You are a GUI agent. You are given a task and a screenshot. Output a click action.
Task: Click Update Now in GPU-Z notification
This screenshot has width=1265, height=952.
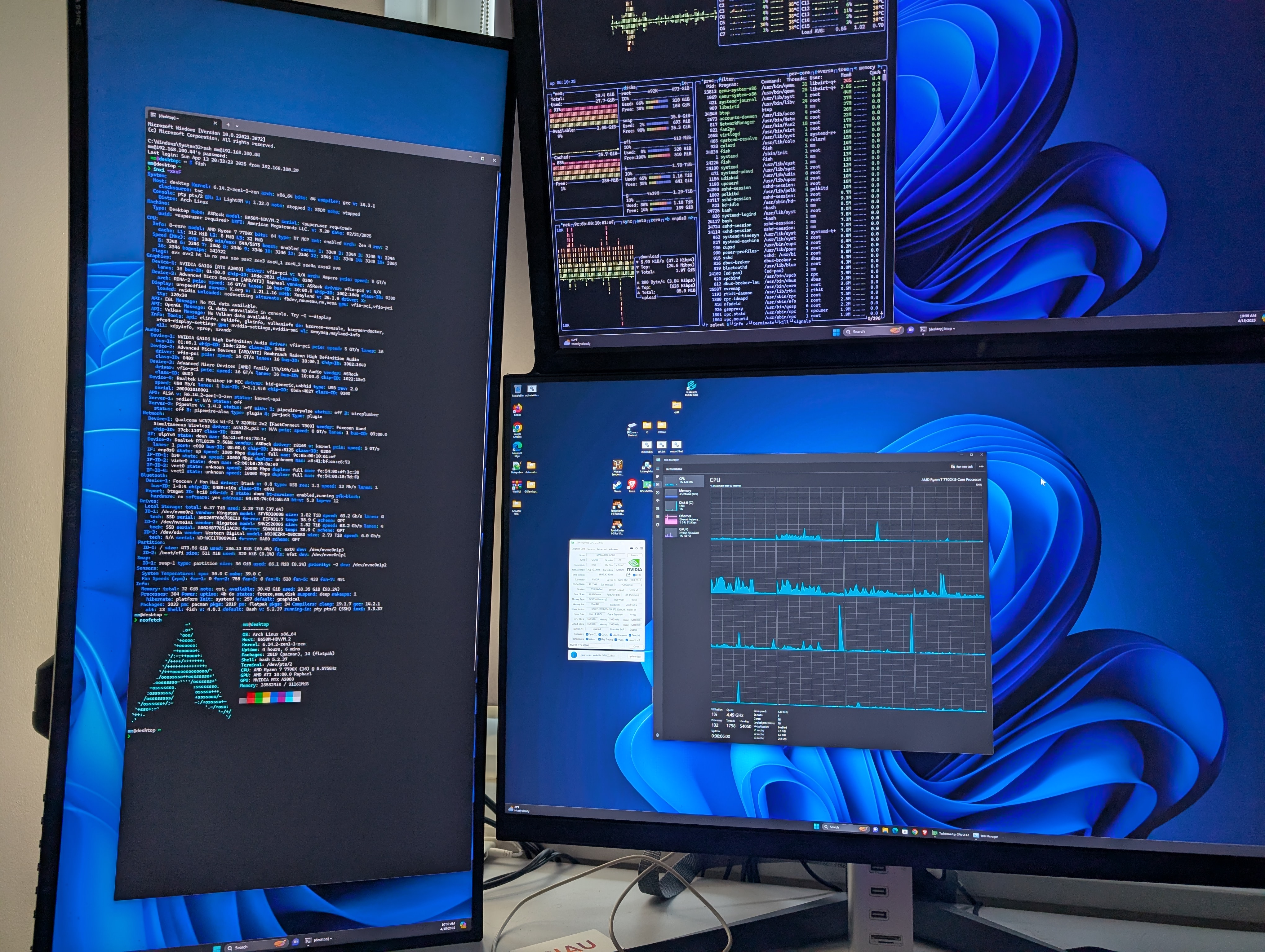click(635, 657)
